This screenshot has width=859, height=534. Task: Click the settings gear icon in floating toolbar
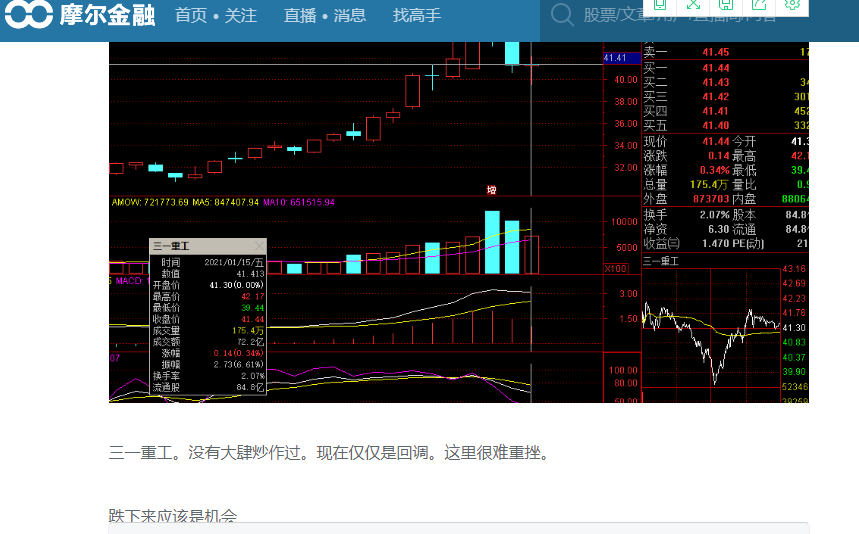[x=792, y=4]
